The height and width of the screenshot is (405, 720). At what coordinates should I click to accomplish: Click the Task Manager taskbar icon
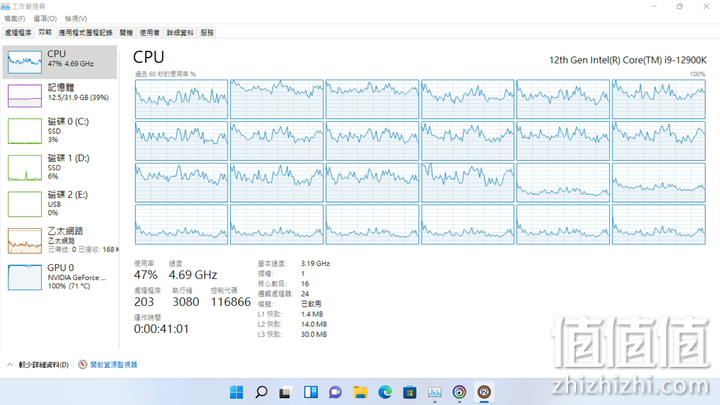pyautogui.click(x=434, y=392)
